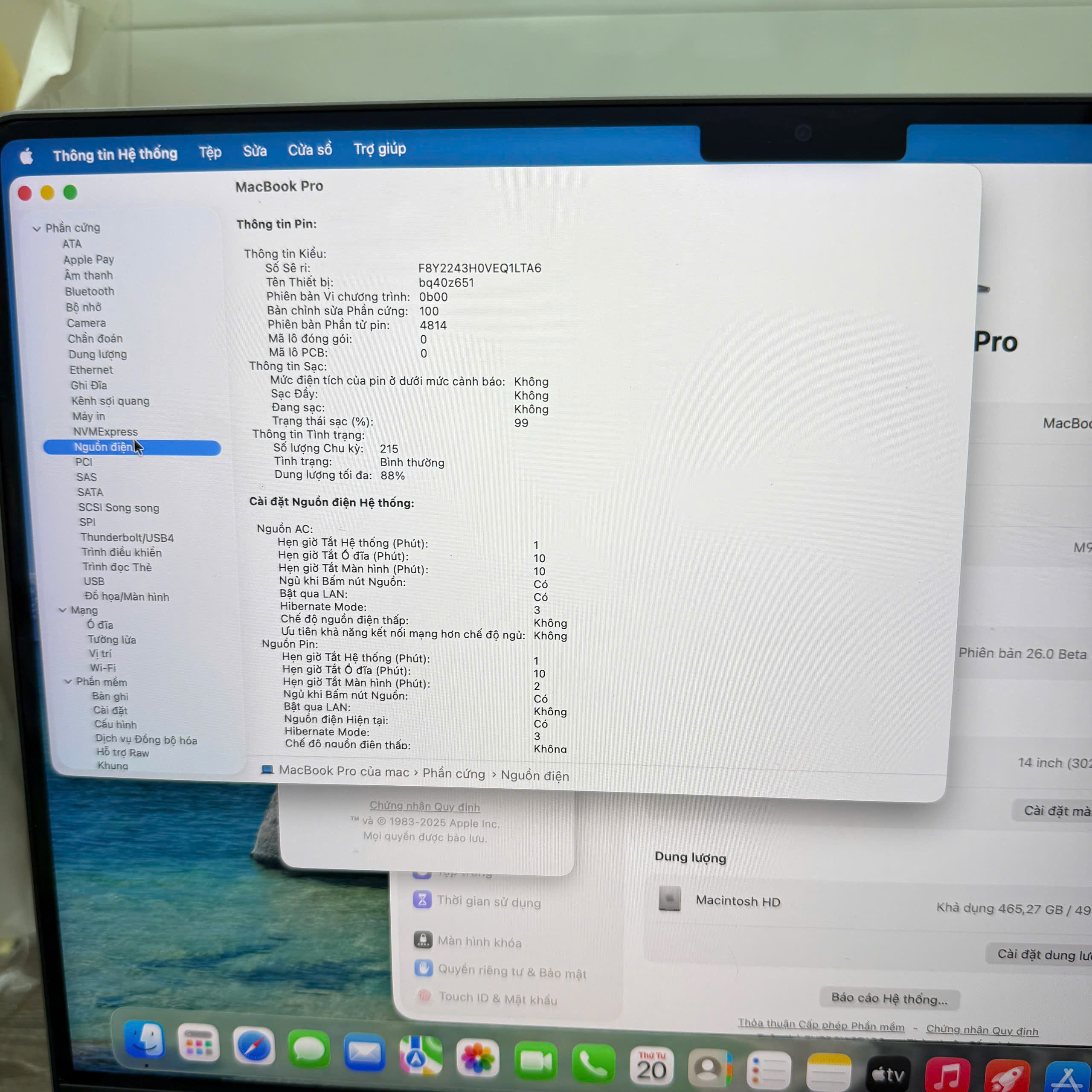
Task: Click the Thời gian sử dụng hourglass icon
Action: pyautogui.click(x=422, y=899)
